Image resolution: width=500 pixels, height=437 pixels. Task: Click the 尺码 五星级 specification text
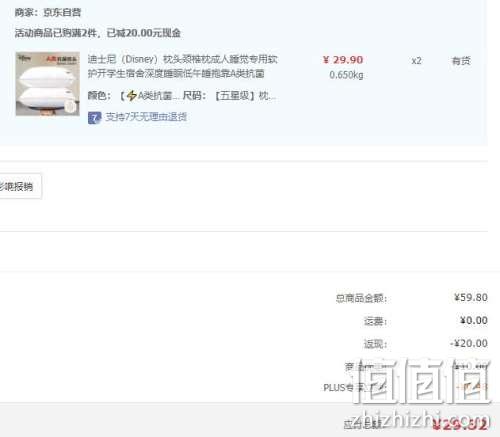click(229, 96)
